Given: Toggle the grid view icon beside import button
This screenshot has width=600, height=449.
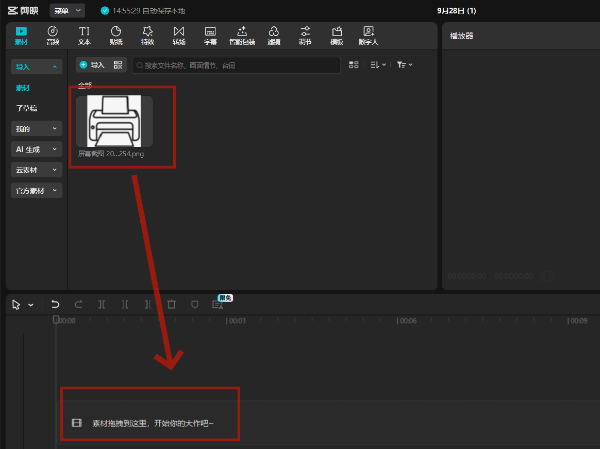Looking at the screenshot, I should (119, 65).
